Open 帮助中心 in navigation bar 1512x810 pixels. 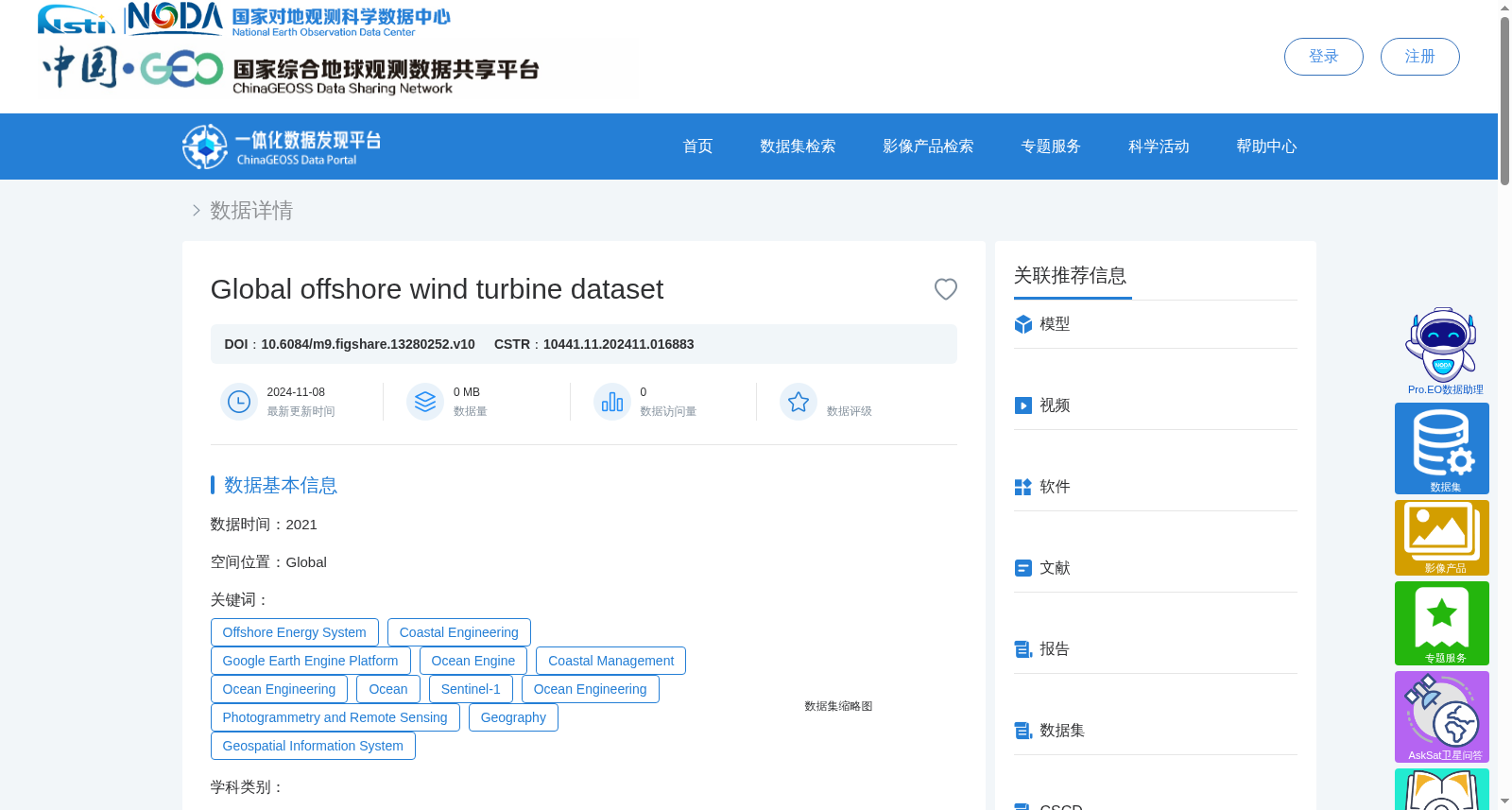click(1266, 146)
